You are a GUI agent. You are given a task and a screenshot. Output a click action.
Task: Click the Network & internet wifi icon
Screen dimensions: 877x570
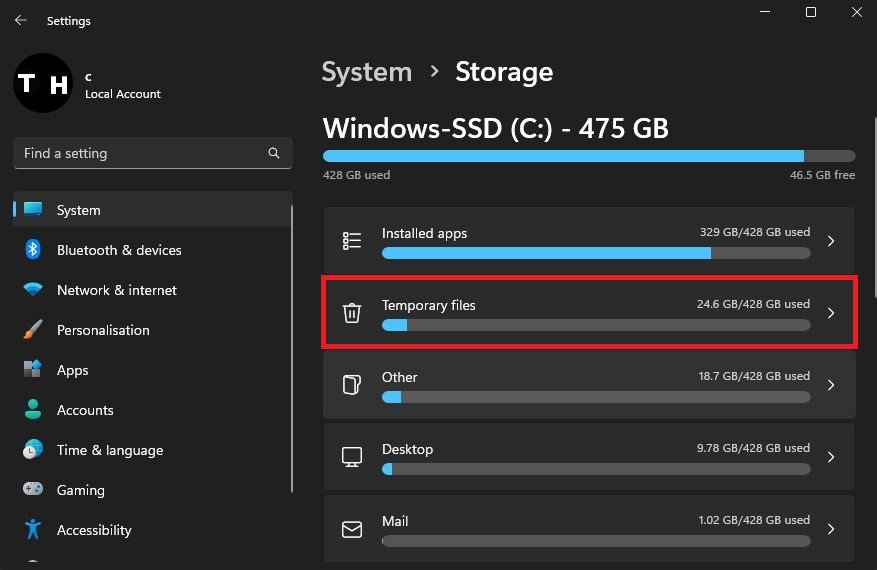coord(33,290)
